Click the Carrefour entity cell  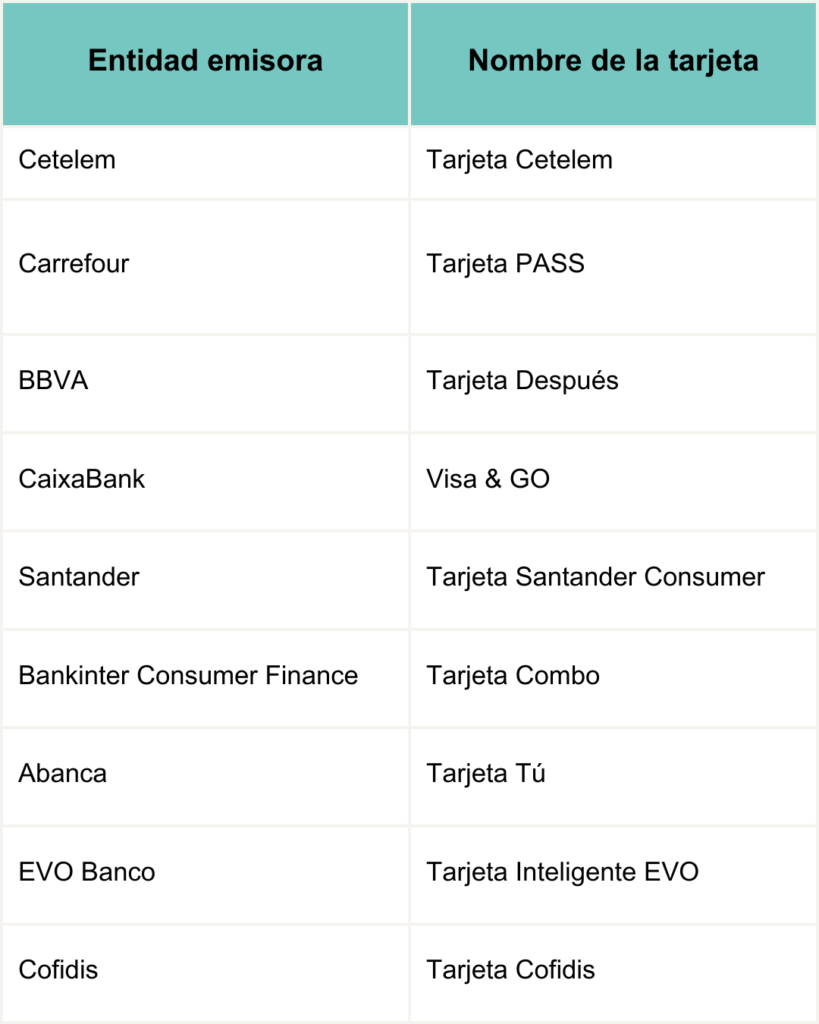point(205,267)
